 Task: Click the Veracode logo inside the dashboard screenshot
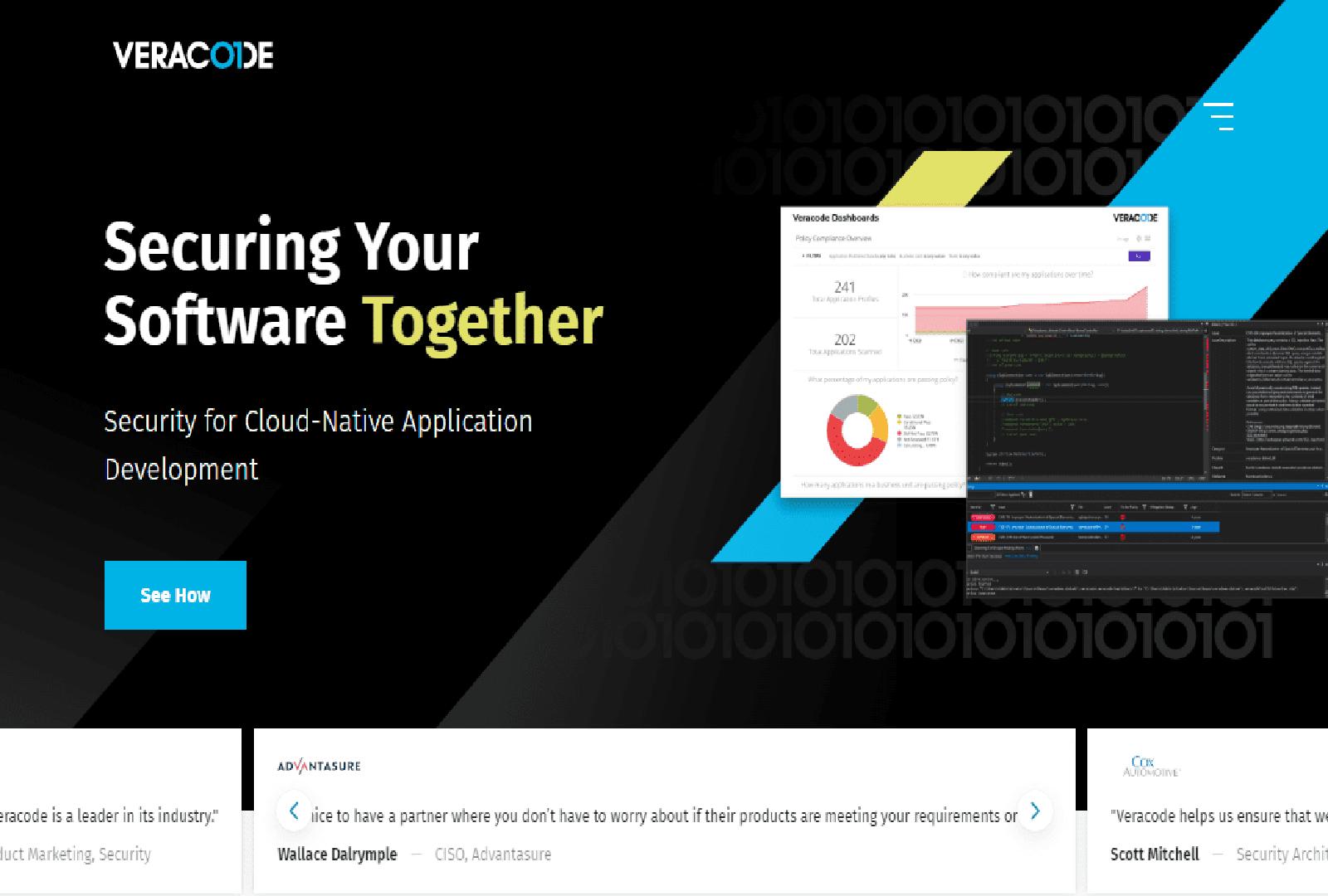click(1135, 219)
